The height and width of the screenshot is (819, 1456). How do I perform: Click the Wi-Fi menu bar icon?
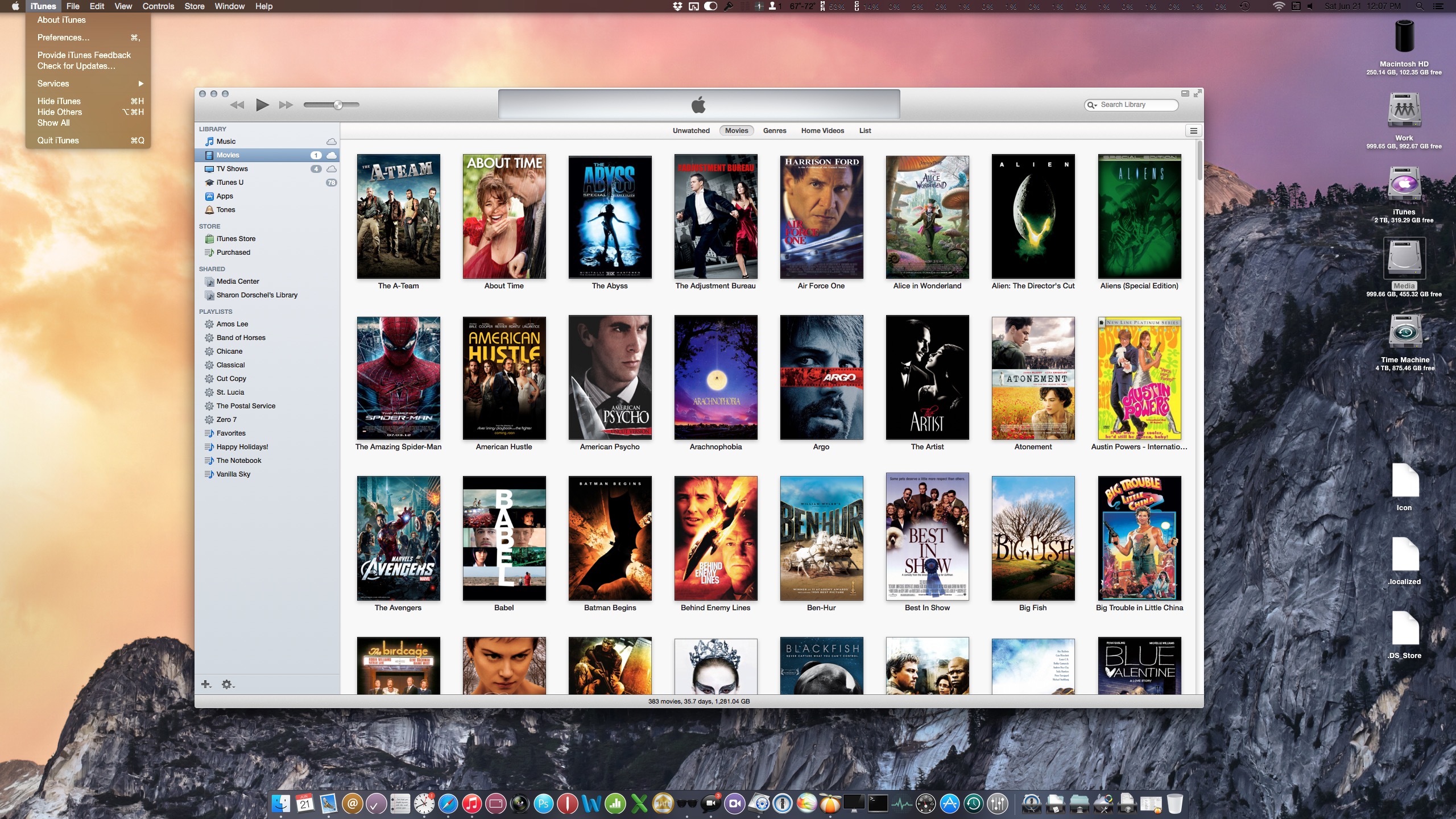(x=1278, y=6)
